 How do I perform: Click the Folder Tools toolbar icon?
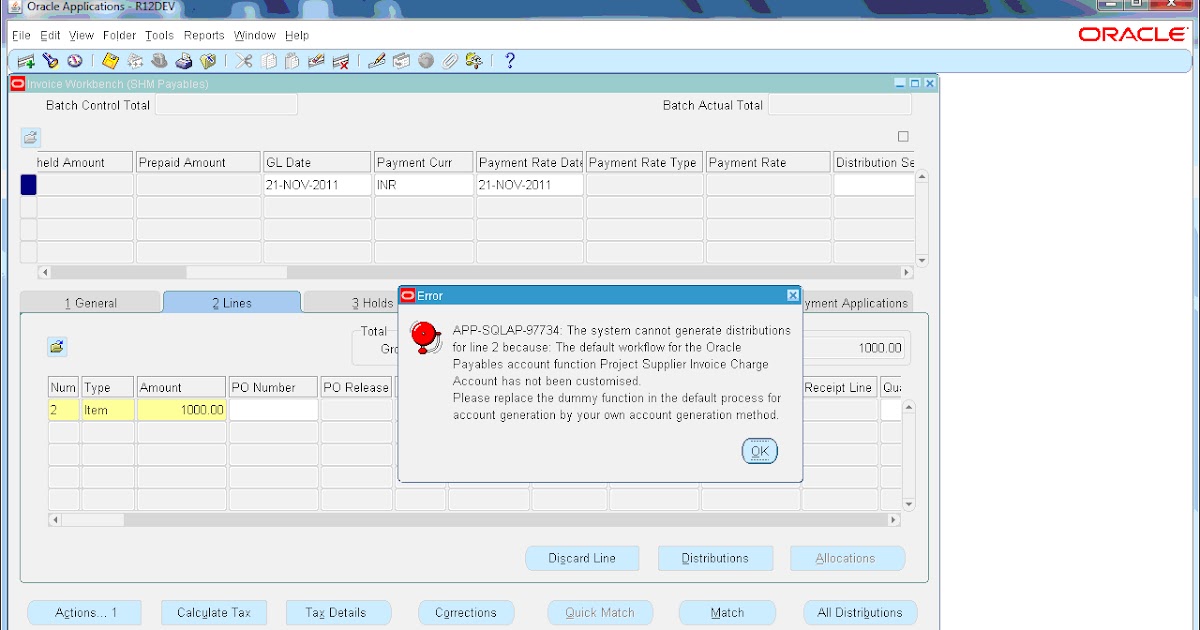pyautogui.click(x=474, y=61)
